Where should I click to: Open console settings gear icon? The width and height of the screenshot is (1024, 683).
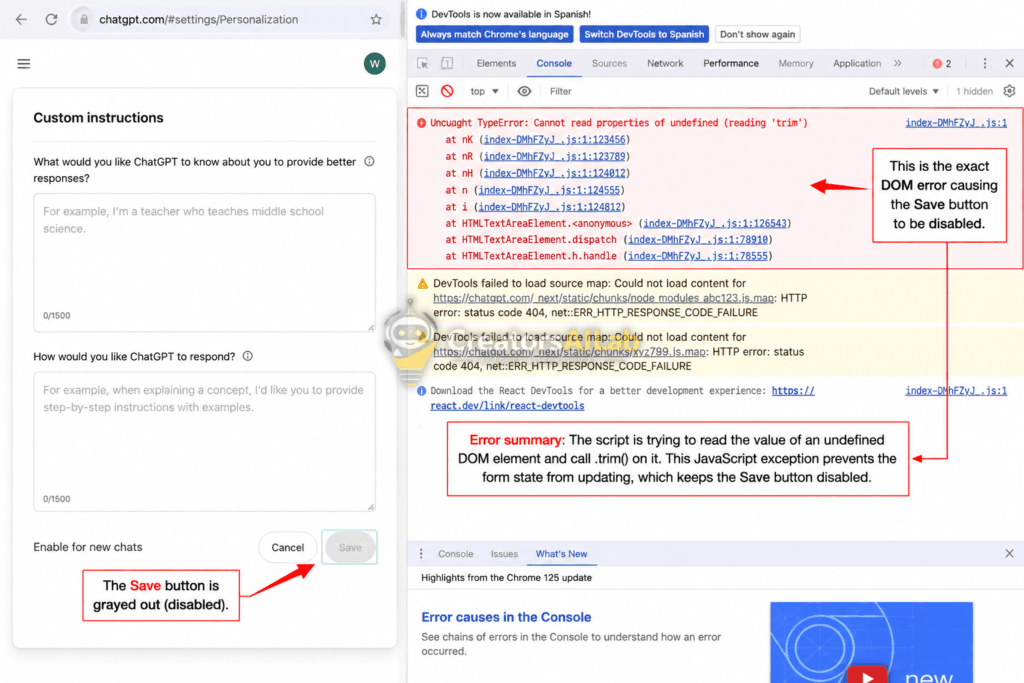click(x=1009, y=91)
